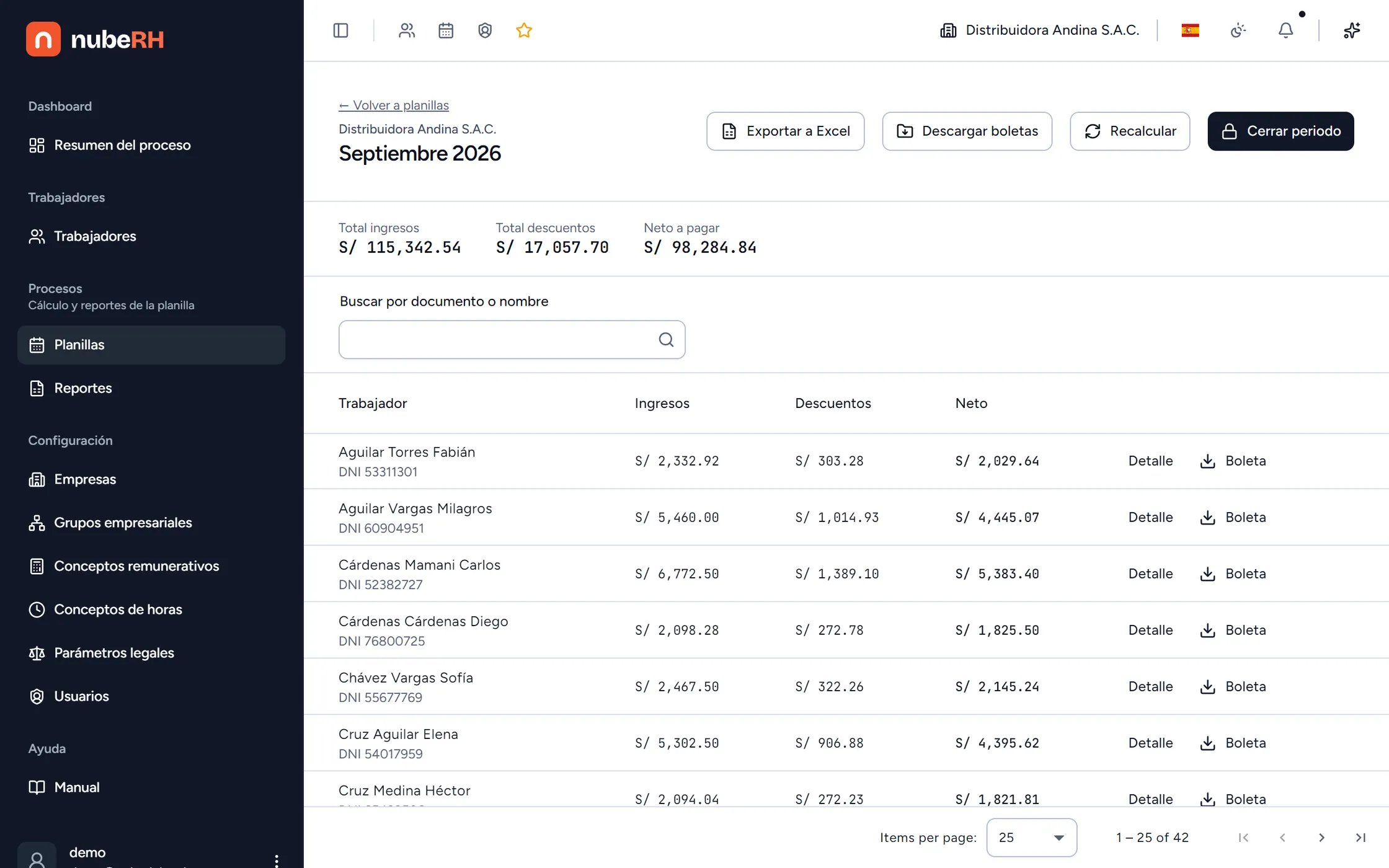Open Detalle for Cárdenas Mamani Carlos
Screen dimensions: 1389x868
[1150, 573]
